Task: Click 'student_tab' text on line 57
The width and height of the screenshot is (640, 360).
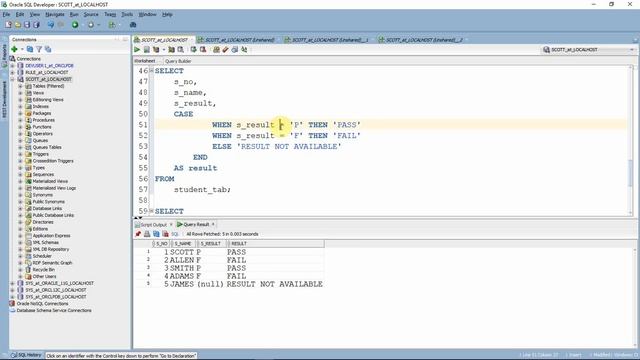Action: [x=200, y=189]
